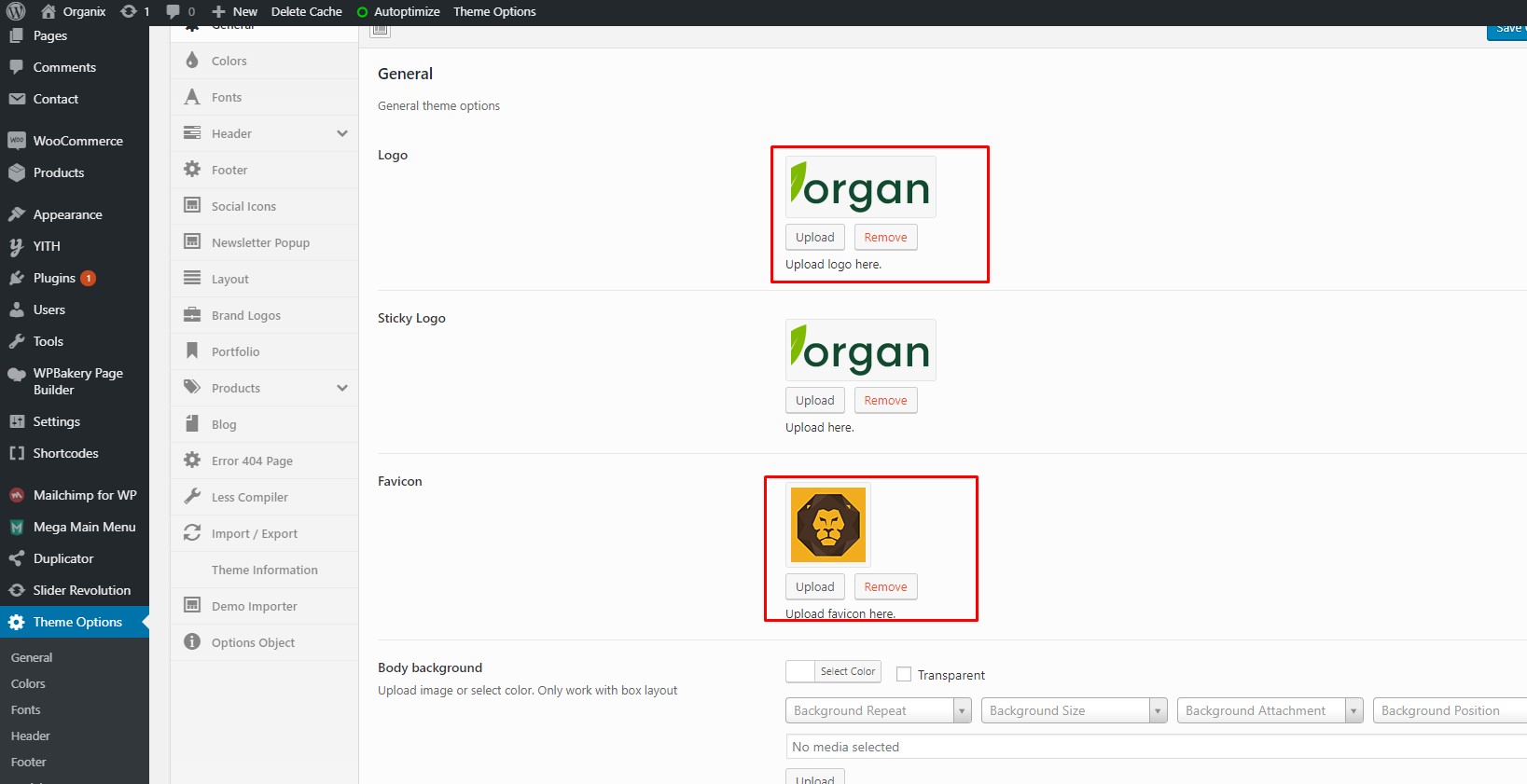
Task: Click the Colors droplet icon in options panel
Action: [192, 61]
